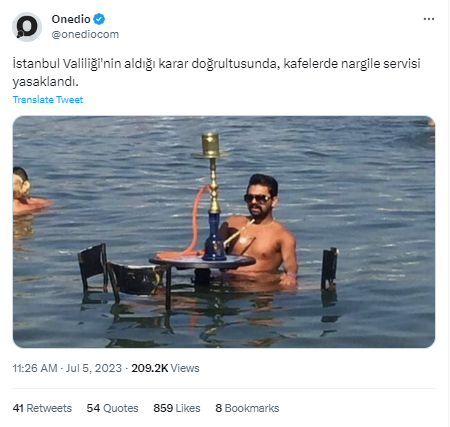View the 41 Retweets list
The image size is (450, 427).
[x=42, y=408]
